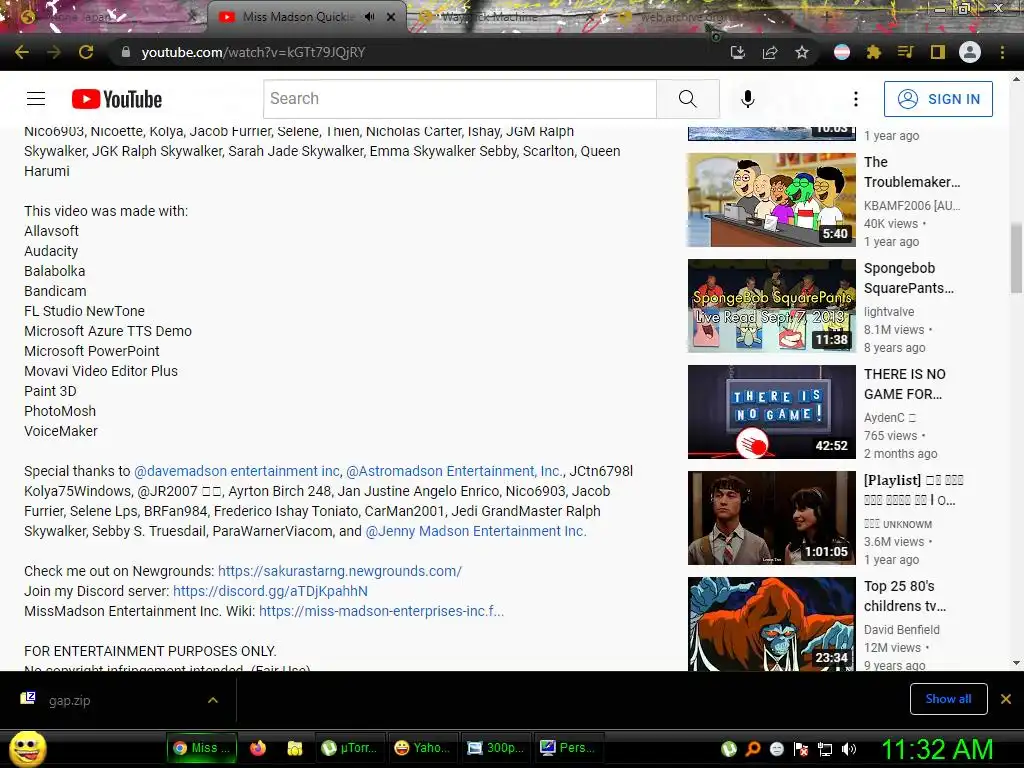Open the discord.gg/aTDjKpahhN invite link
This screenshot has width=1024, height=768.
pos(270,591)
